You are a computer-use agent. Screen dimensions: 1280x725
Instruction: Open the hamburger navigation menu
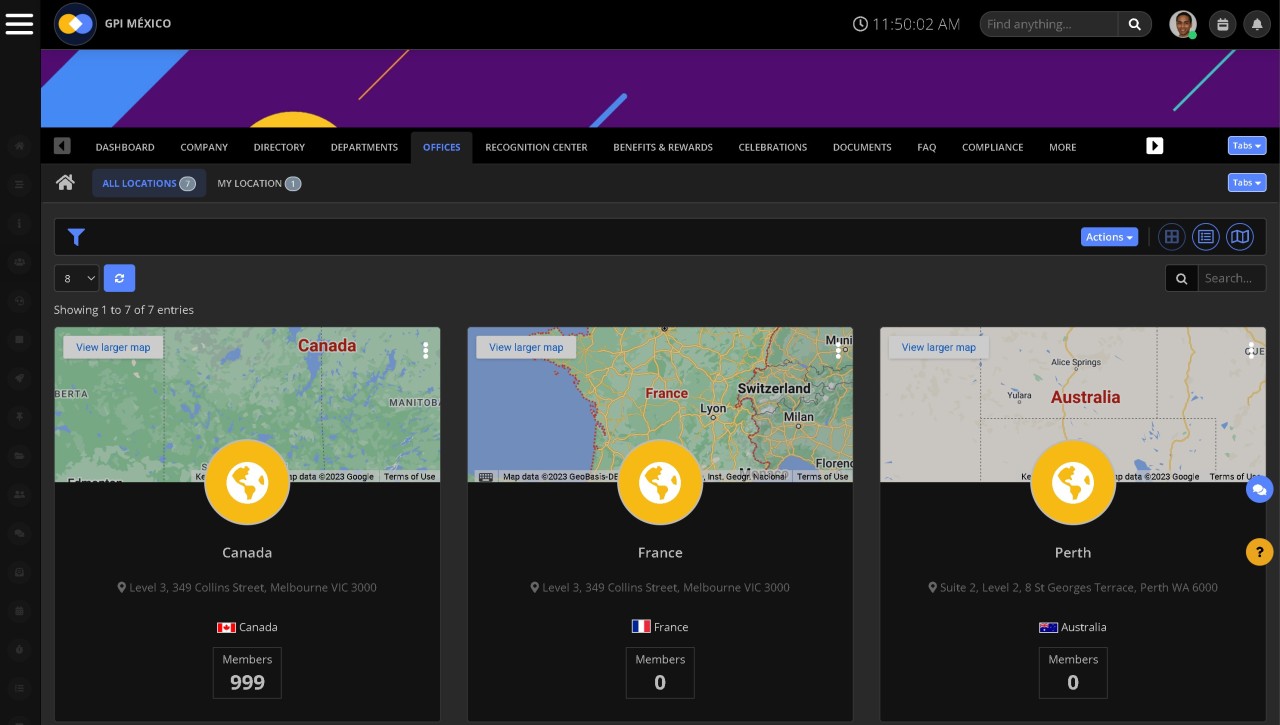click(19, 24)
